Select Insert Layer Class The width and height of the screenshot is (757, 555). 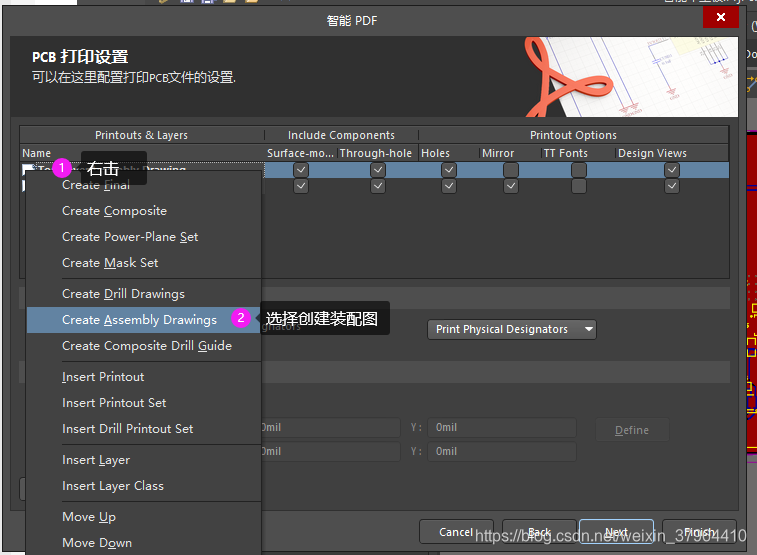click(x=144, y=486)
